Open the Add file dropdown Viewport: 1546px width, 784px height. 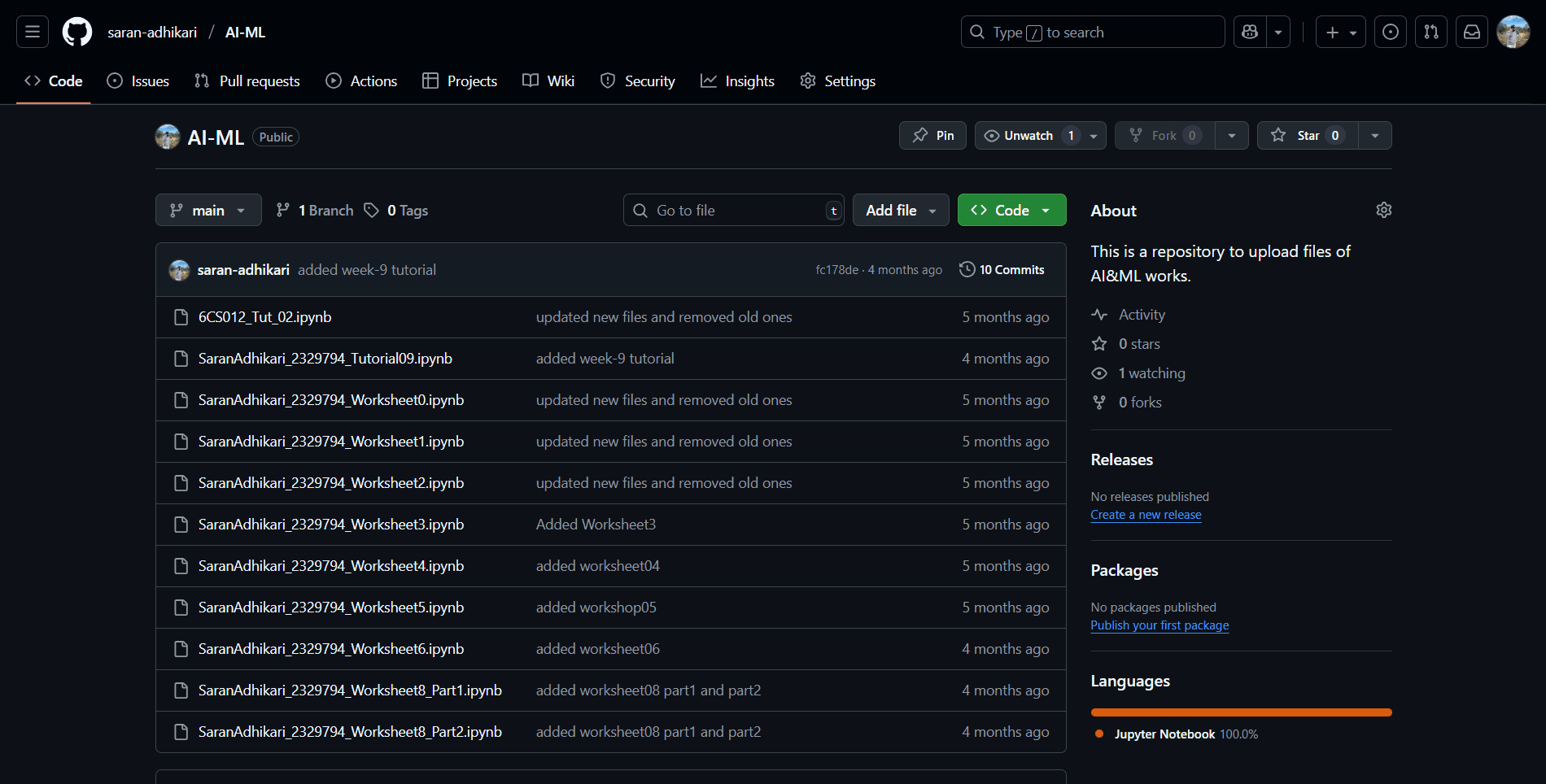(x=900, y=210)
